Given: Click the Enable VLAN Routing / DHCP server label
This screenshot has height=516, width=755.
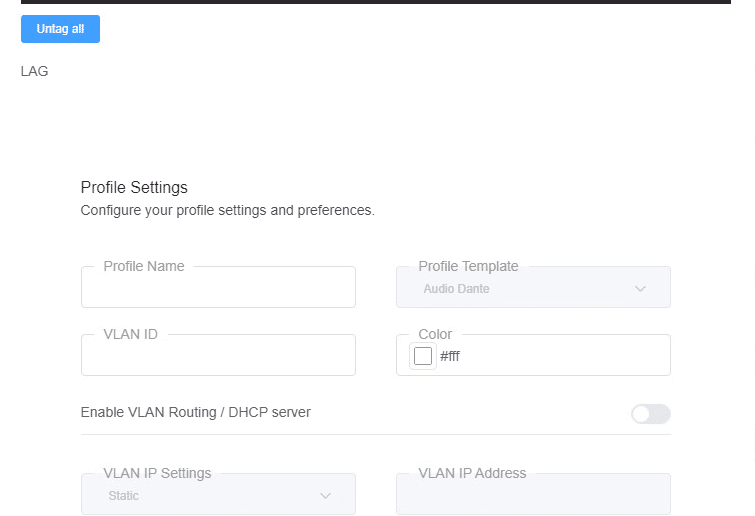Looking at the screenshot, I should 195,413.
